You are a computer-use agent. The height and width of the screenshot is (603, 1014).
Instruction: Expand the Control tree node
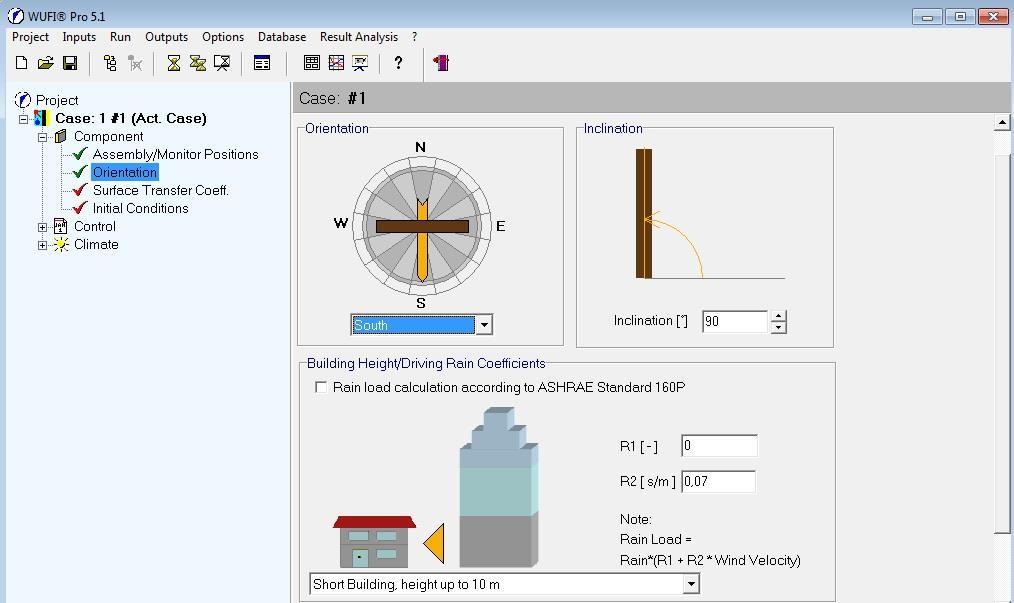[42, 227]
